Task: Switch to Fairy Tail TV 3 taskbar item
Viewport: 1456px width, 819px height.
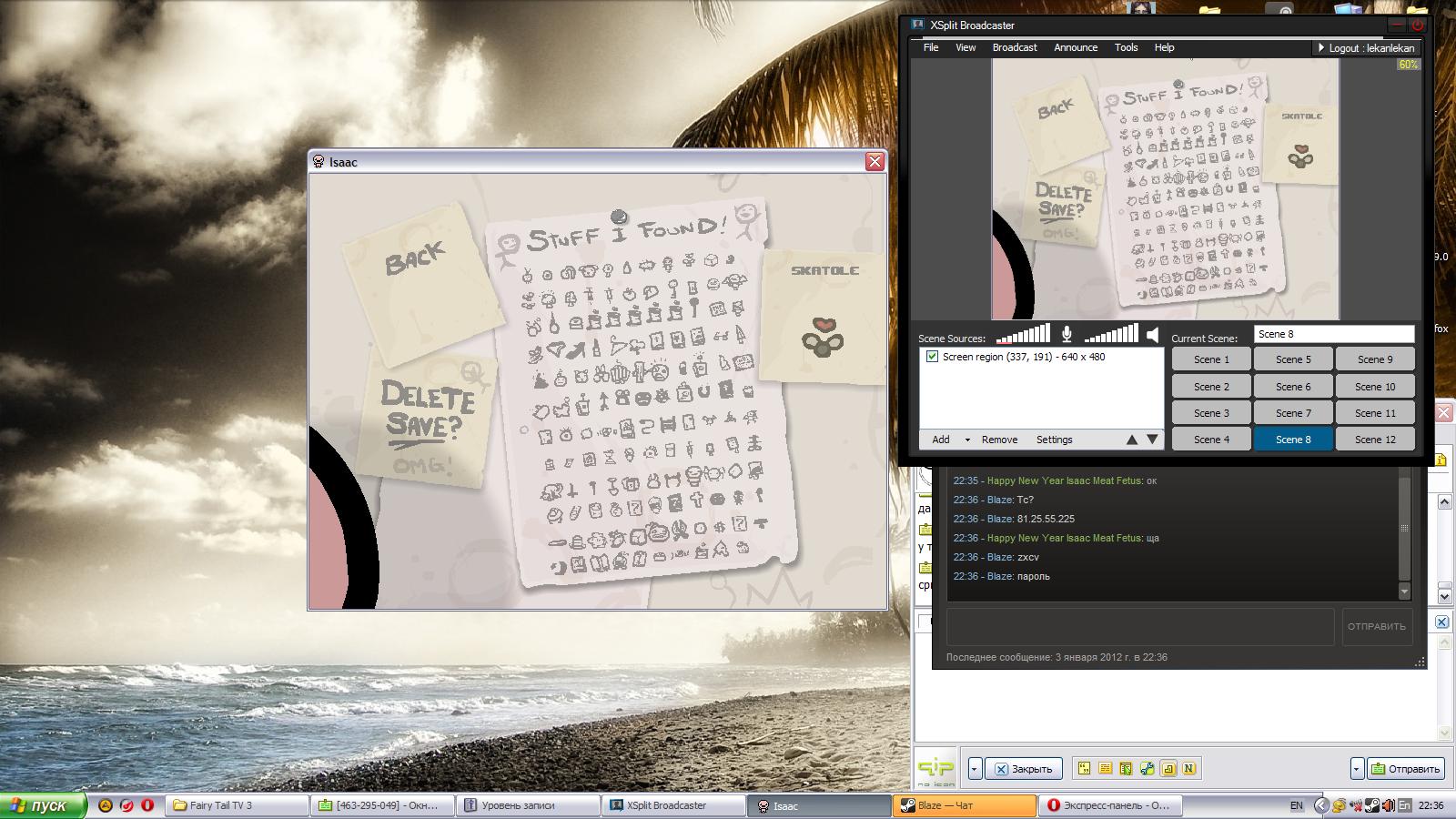Action: pyautogui.click(x=237, y=805)
